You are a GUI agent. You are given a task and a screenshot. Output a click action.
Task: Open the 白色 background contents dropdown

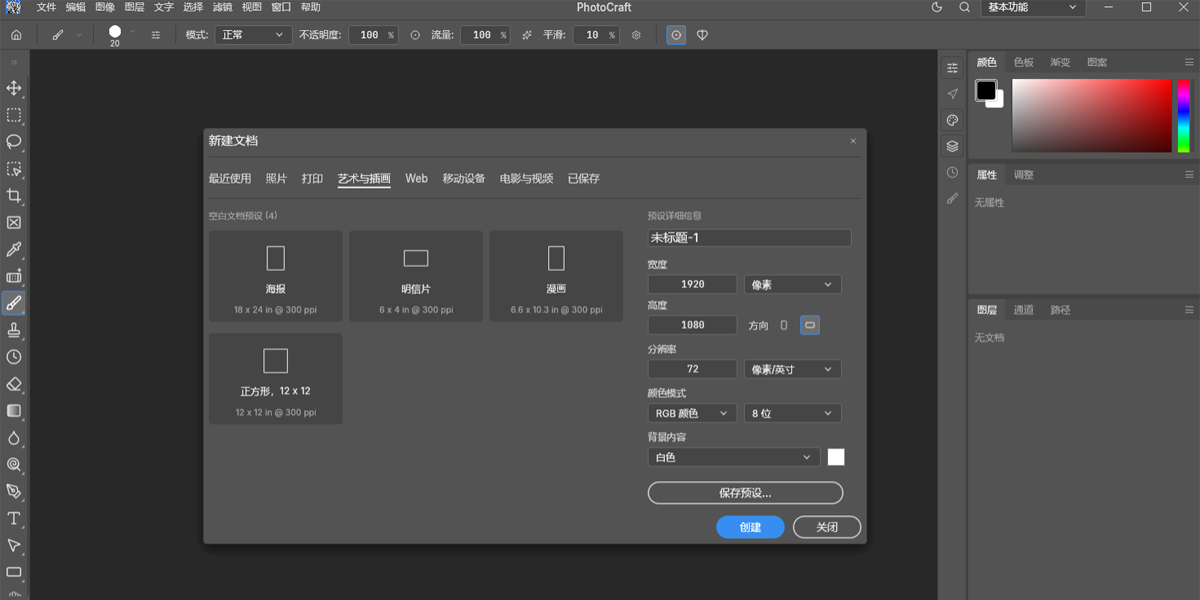pyautogui.click(x=734, y=457)
